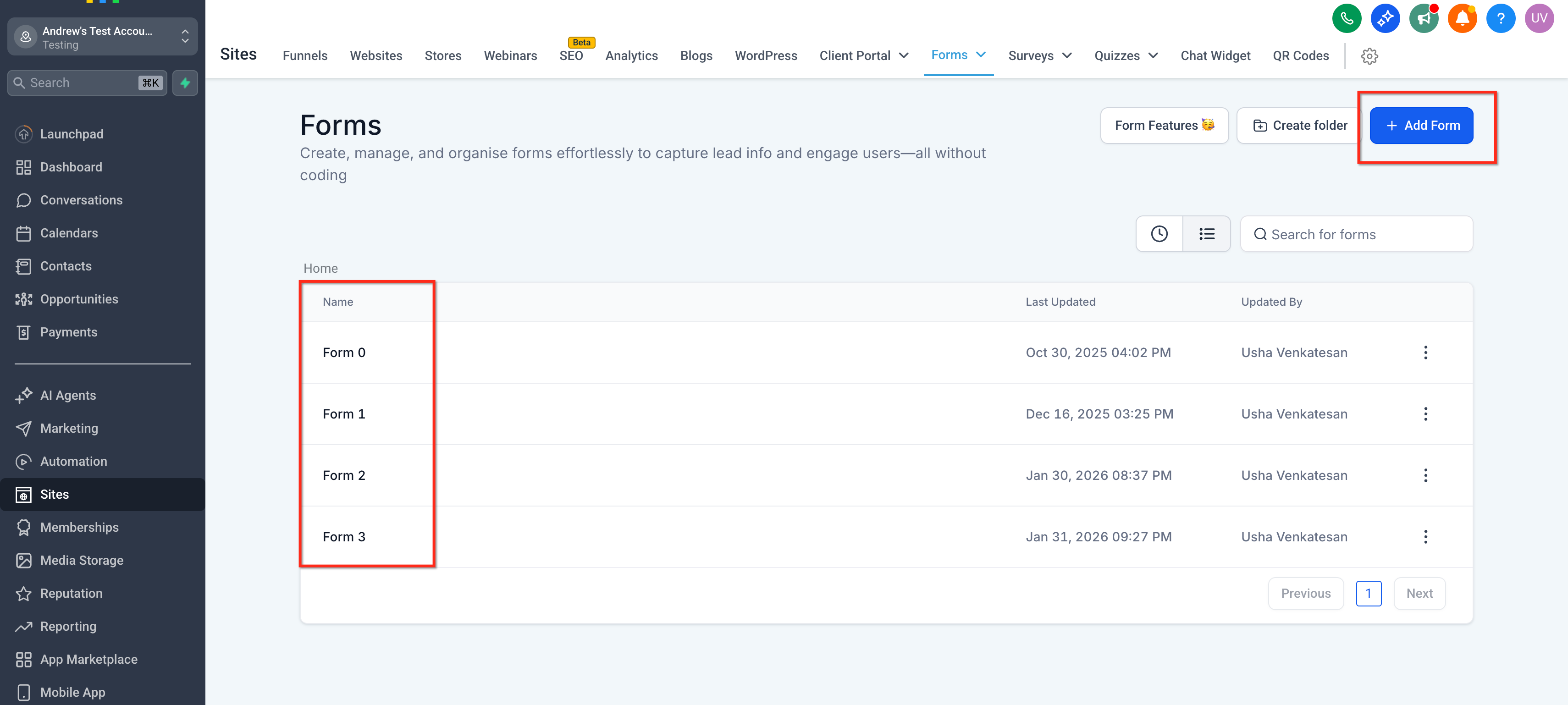
Task: Open Automation in the sidebar
Action: [73, 462]
